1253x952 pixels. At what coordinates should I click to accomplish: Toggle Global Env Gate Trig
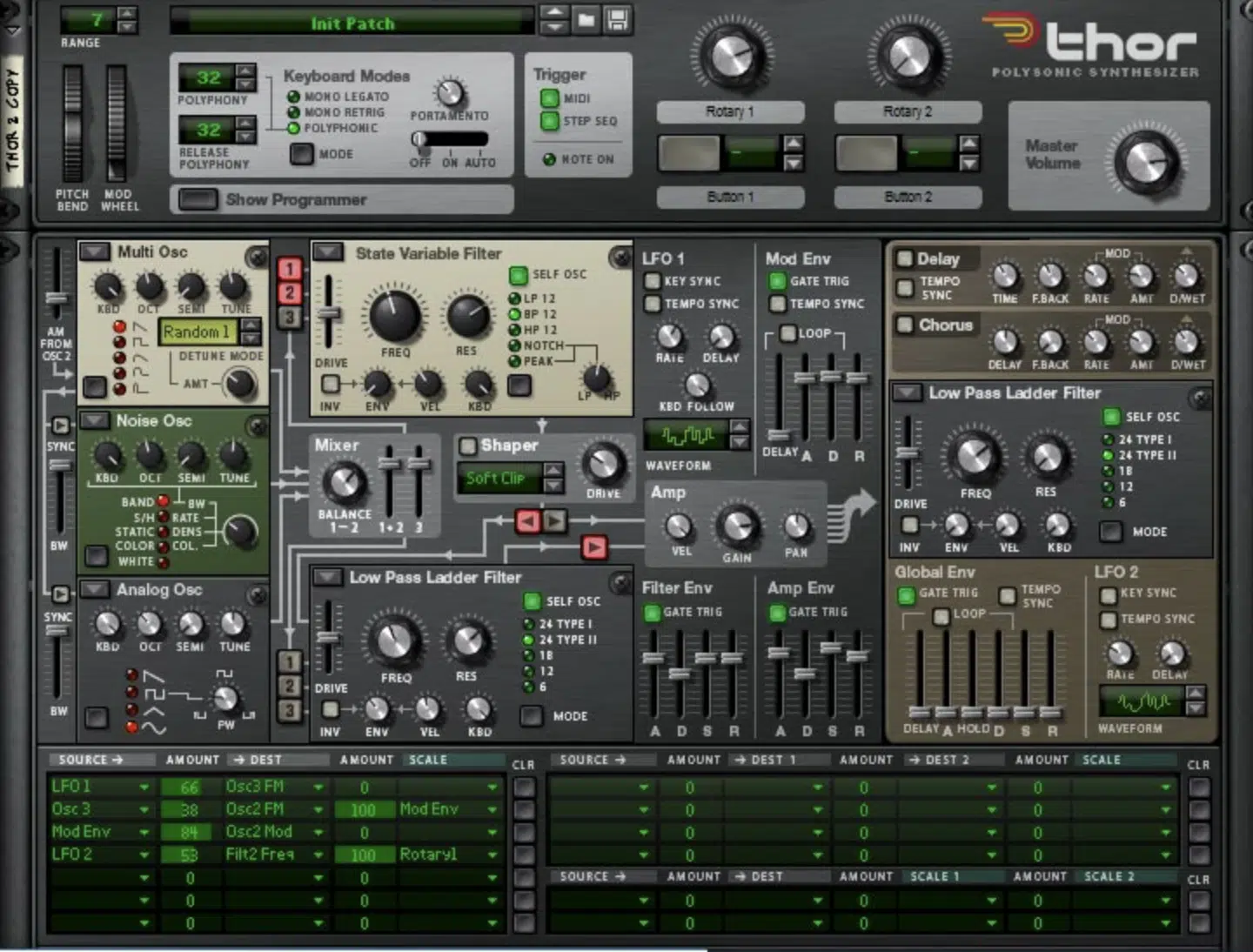[x=906, y=595]
